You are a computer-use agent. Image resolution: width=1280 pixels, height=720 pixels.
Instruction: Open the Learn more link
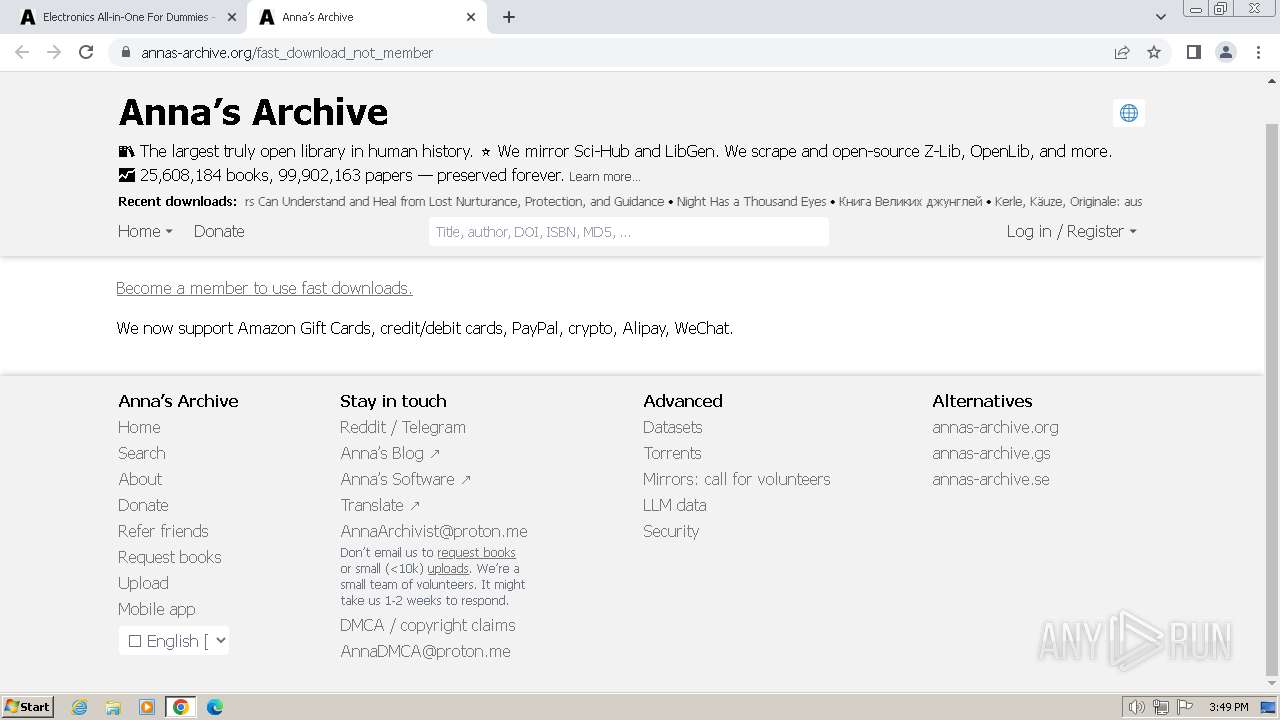point(604,177)
